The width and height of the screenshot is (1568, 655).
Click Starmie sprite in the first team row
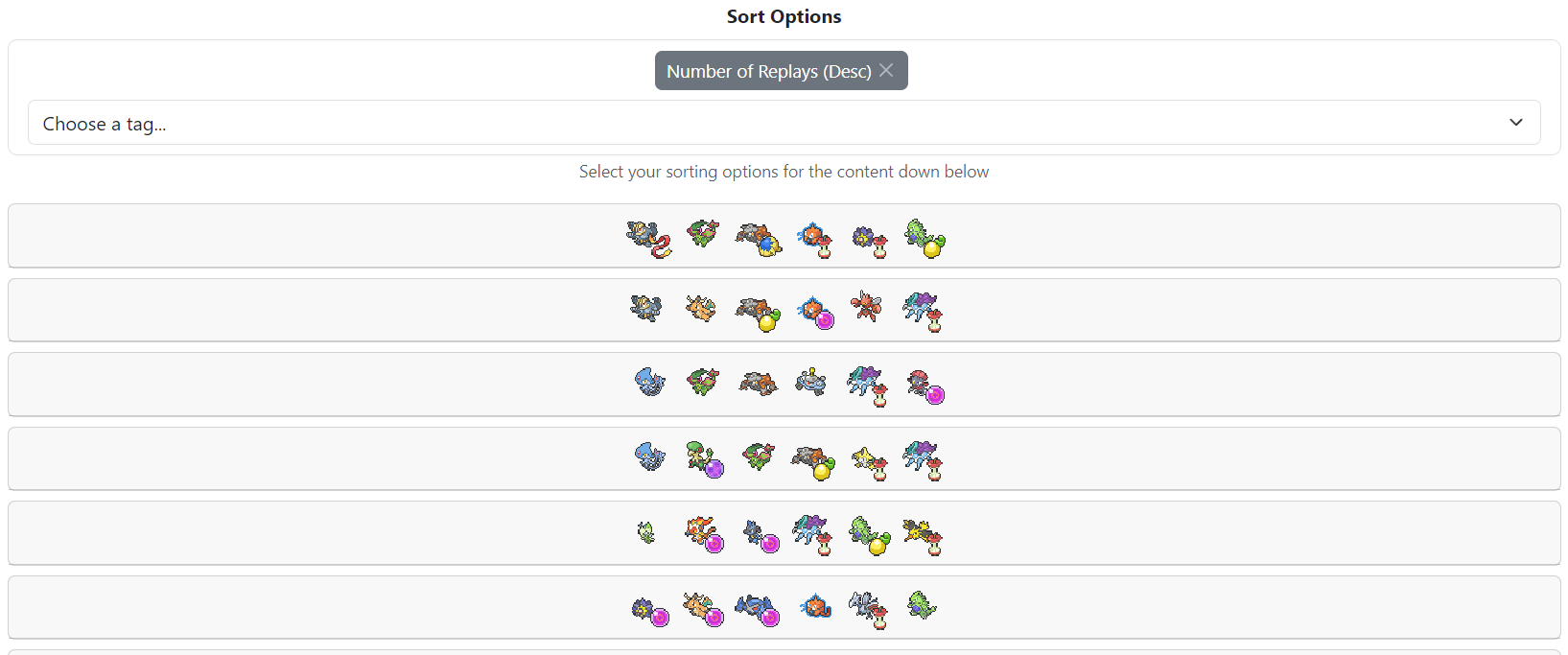pyautogui.click(x=871, y=240)
